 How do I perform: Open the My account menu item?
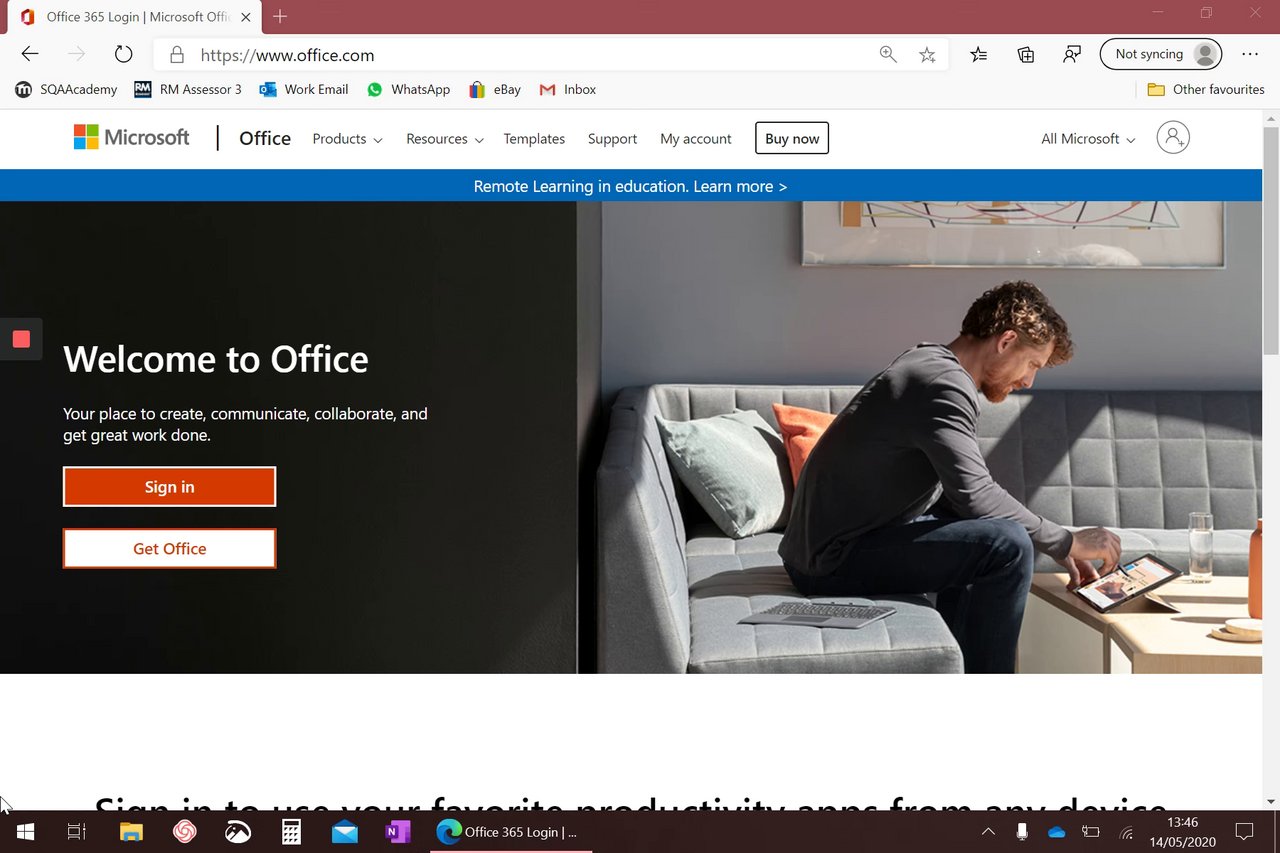(696, 139)
